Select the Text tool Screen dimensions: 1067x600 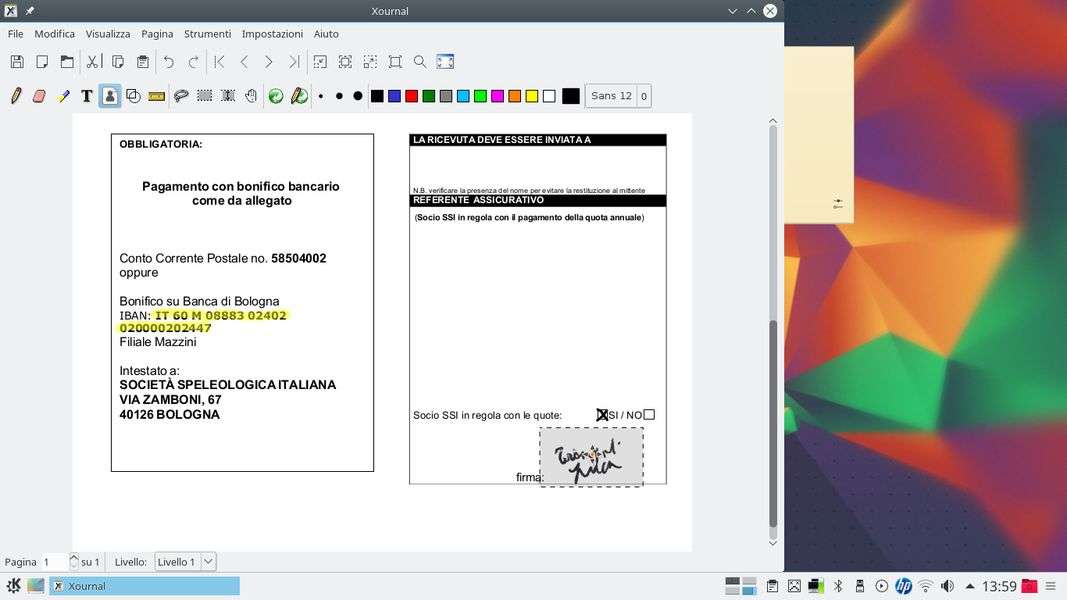point(86,96)
